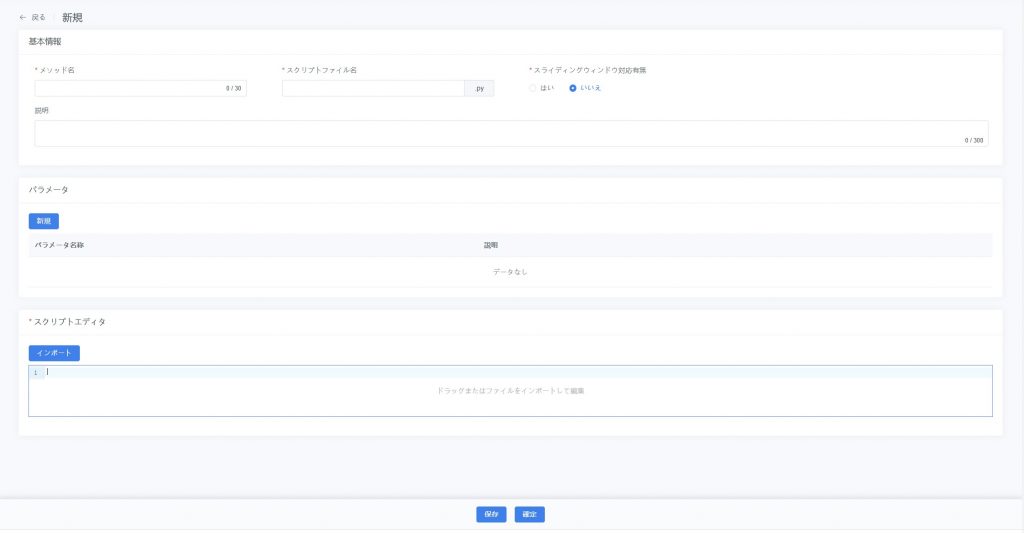Save the form with 保存 button

pos(491,514)
